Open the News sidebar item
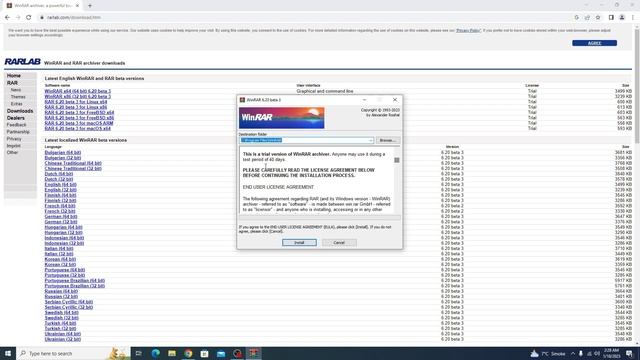 click(x=16, y=90)
